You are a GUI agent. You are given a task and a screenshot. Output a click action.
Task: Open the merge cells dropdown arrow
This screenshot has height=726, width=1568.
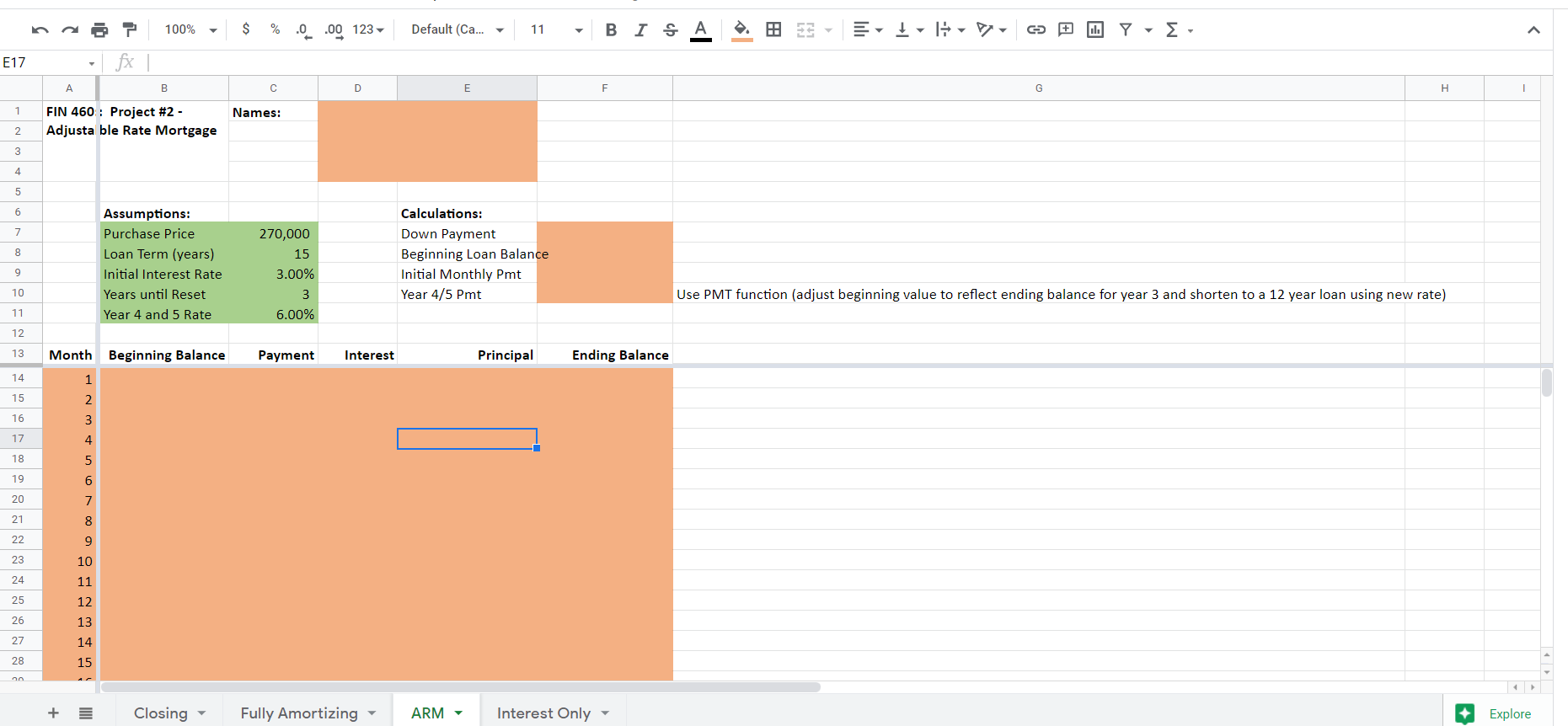pos(828,30)
